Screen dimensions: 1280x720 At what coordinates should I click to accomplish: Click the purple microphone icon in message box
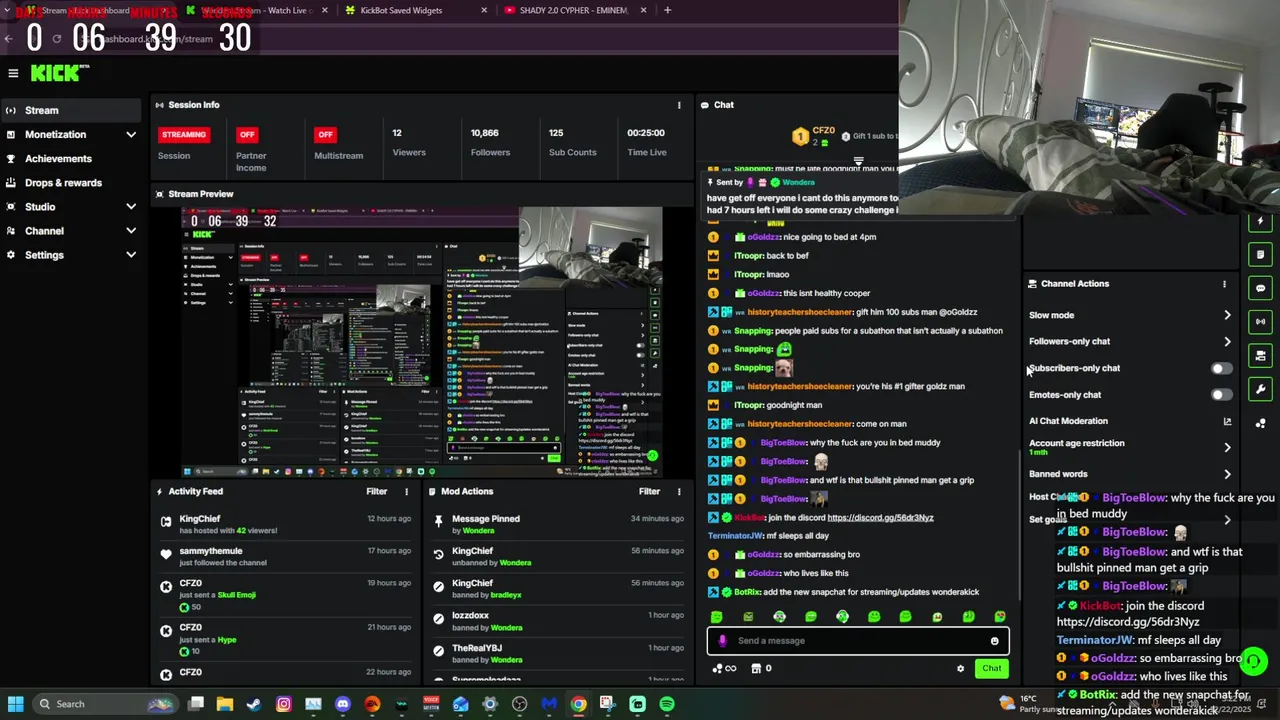(x=723, y=641)
